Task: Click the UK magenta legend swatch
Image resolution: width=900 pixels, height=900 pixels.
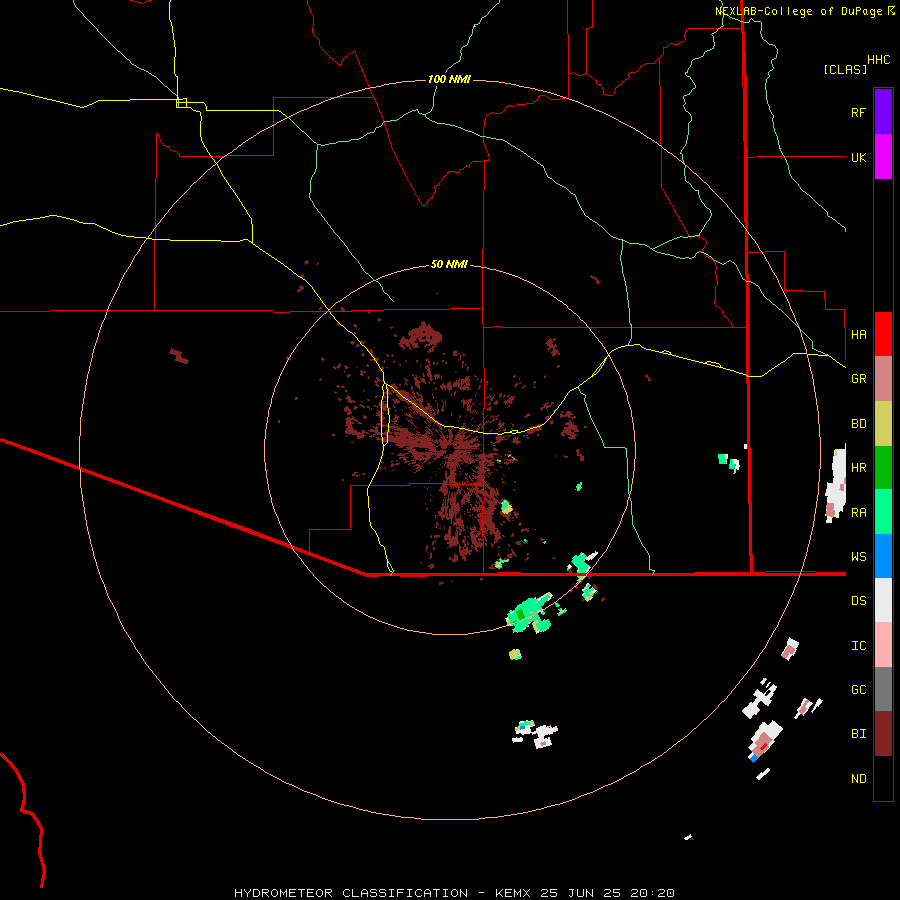Action: [883, 157]
